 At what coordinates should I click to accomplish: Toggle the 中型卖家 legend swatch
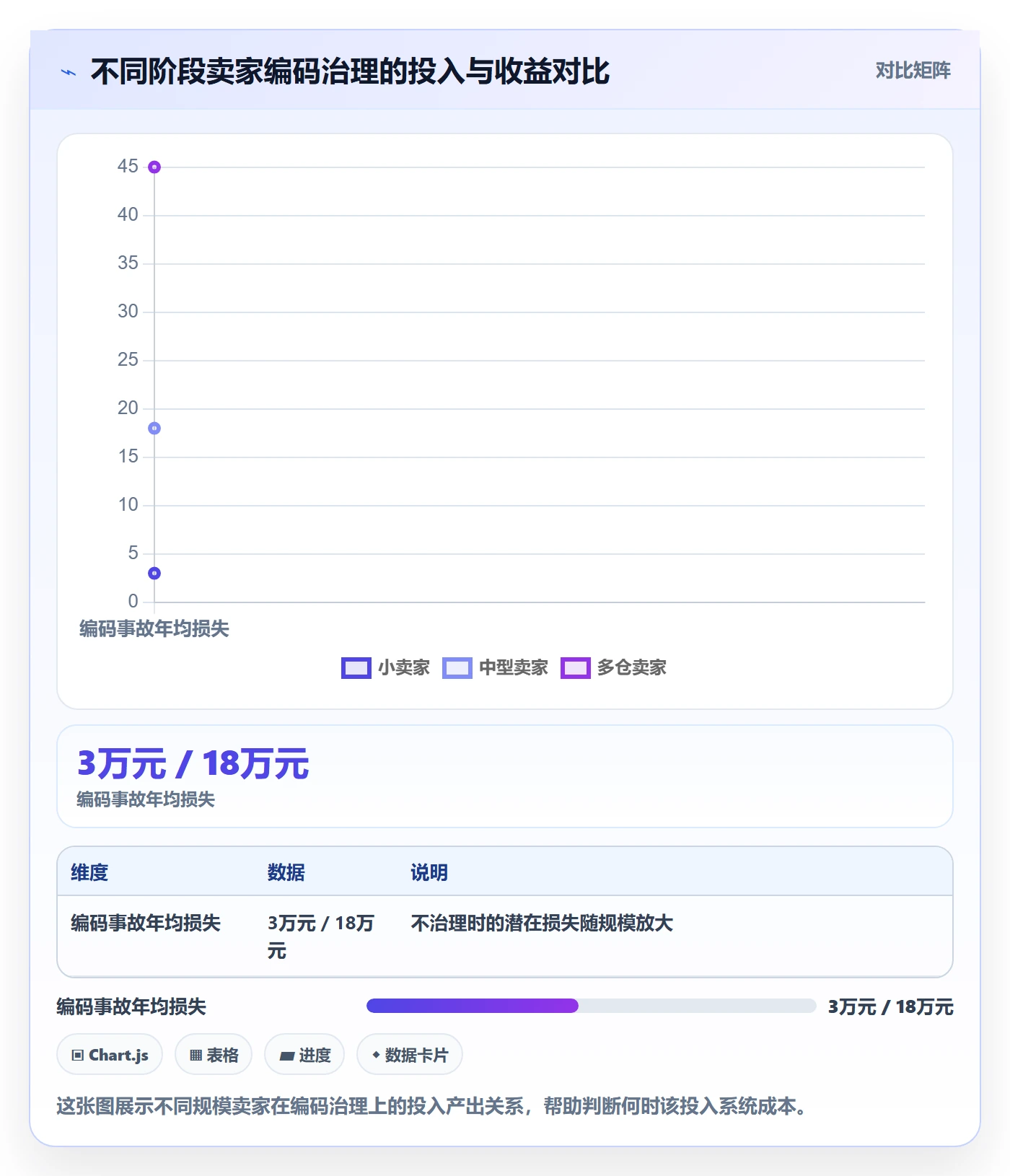[457, 668]
